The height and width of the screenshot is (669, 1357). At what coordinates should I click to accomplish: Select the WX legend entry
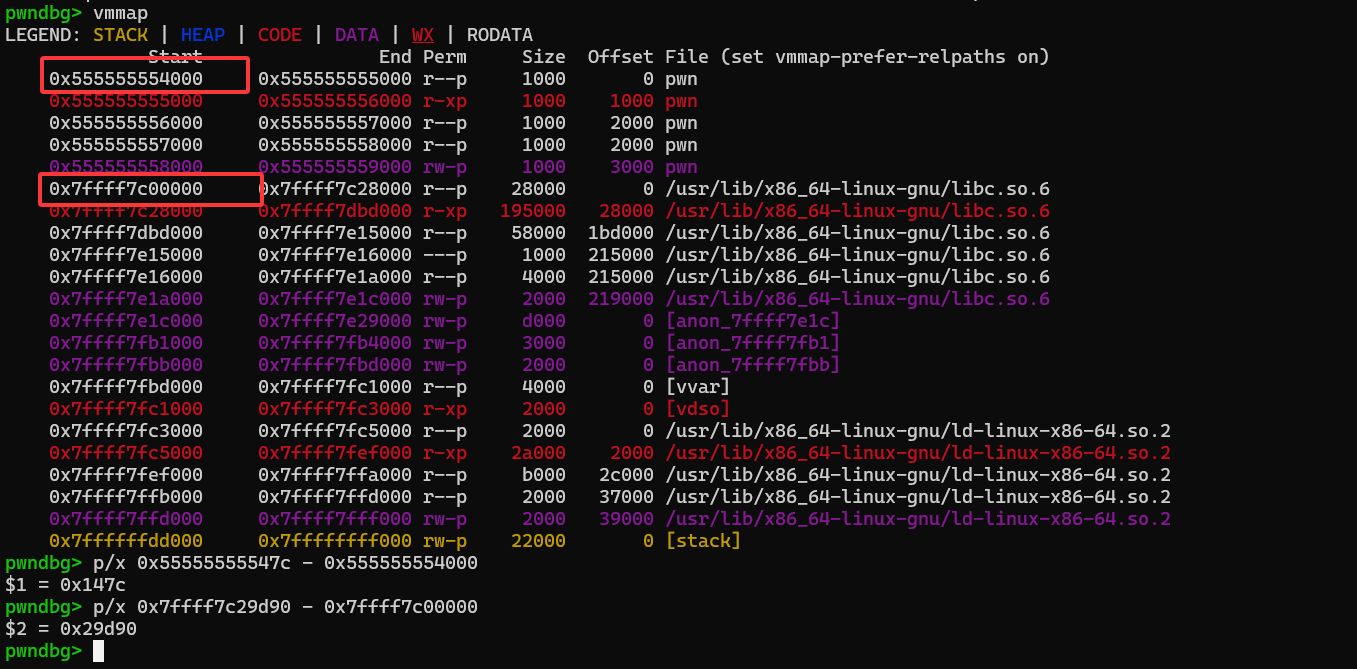point(422,35)
